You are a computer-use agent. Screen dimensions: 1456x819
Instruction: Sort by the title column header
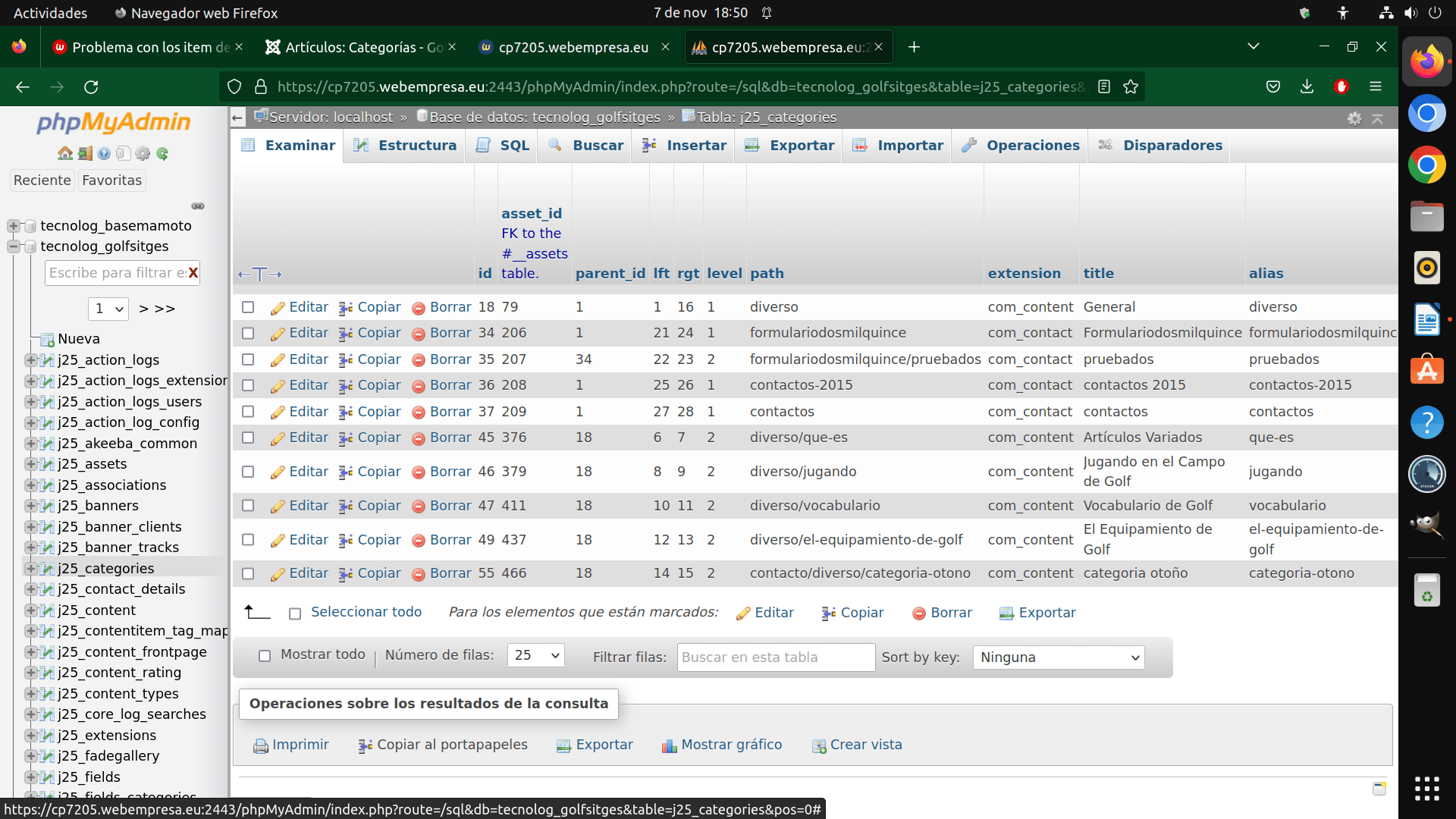1098,274
